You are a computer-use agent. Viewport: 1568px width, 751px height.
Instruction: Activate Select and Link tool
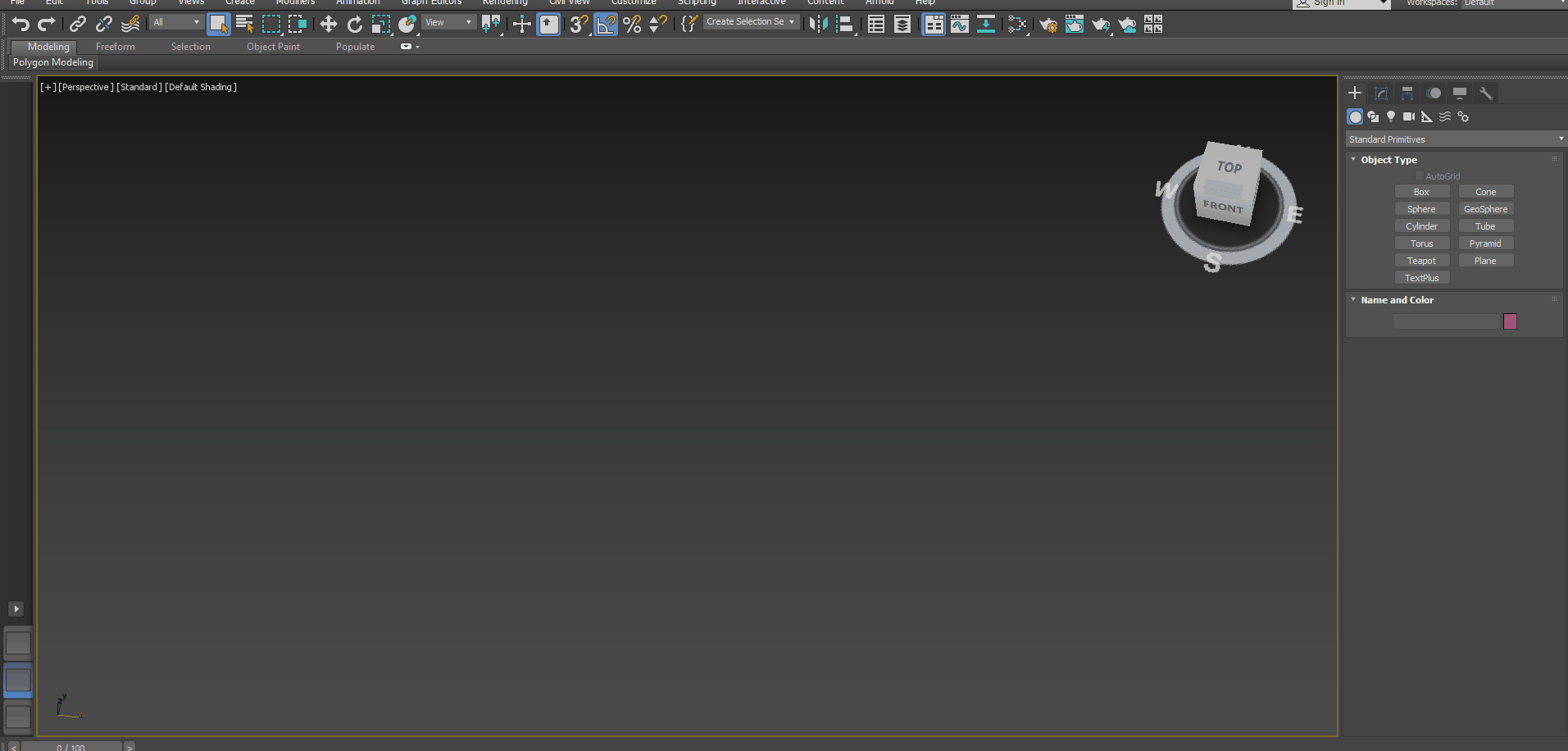(x=78, y=24)
